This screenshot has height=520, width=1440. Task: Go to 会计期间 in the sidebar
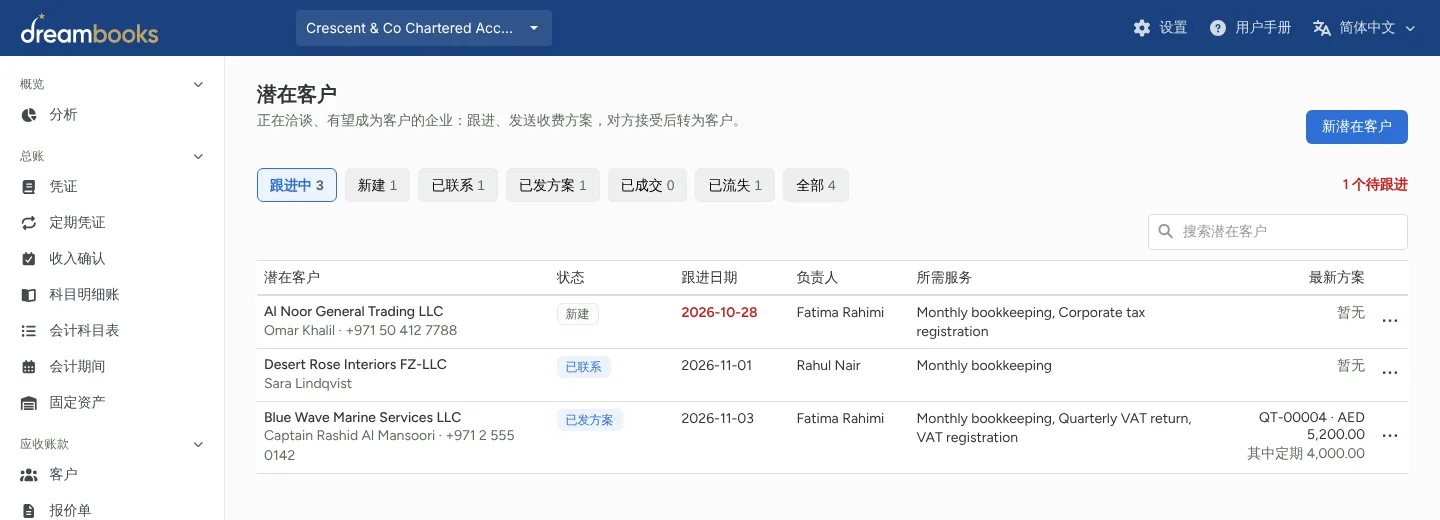(x=77, y=367)
